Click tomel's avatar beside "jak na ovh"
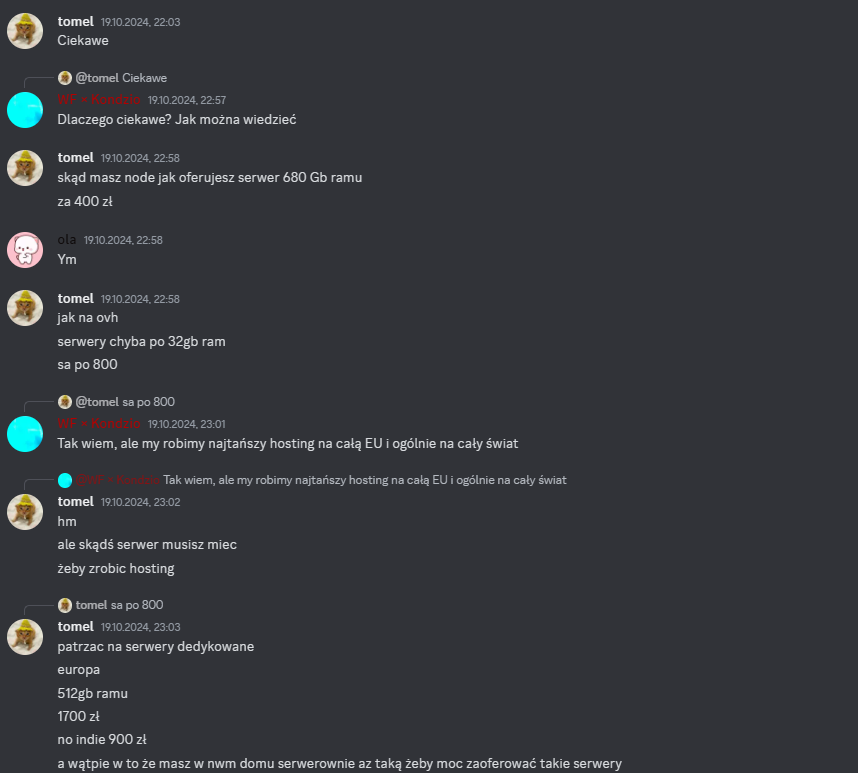Screen dimensions: 858x773 click(x=25, y=308)
